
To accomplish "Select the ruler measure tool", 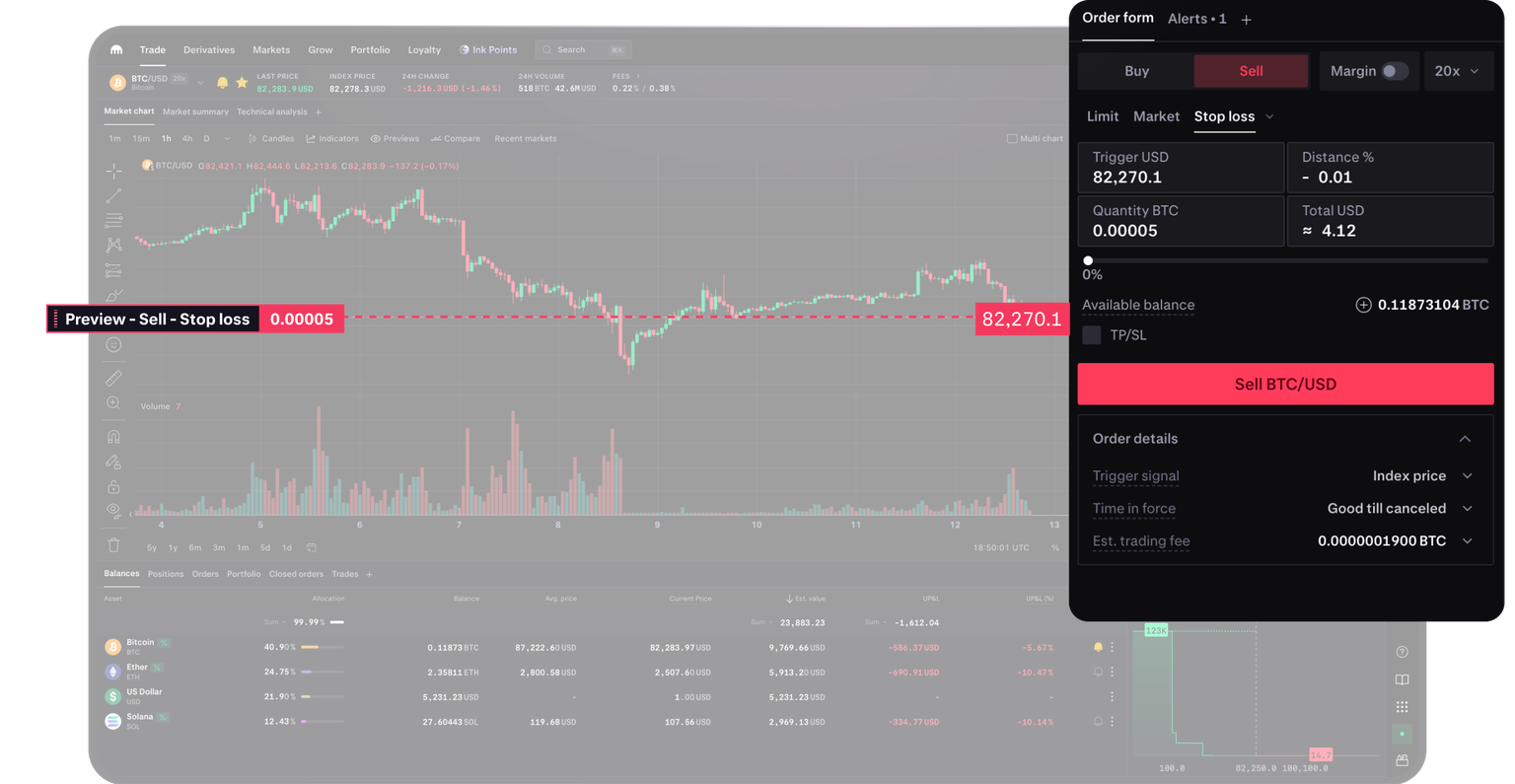I will pos(113,378).
